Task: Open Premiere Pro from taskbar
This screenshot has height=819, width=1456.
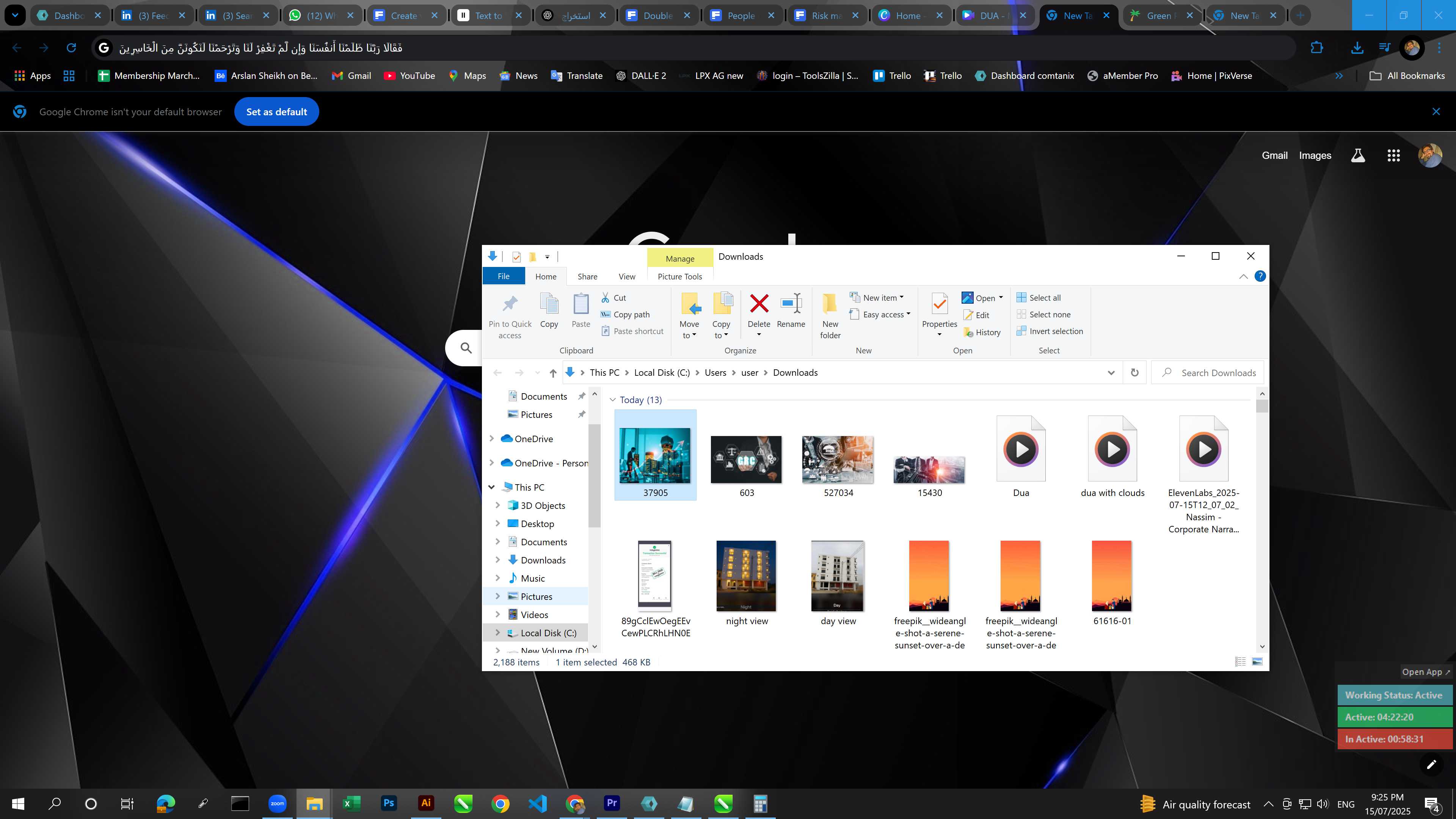Action: click(612, 803)
